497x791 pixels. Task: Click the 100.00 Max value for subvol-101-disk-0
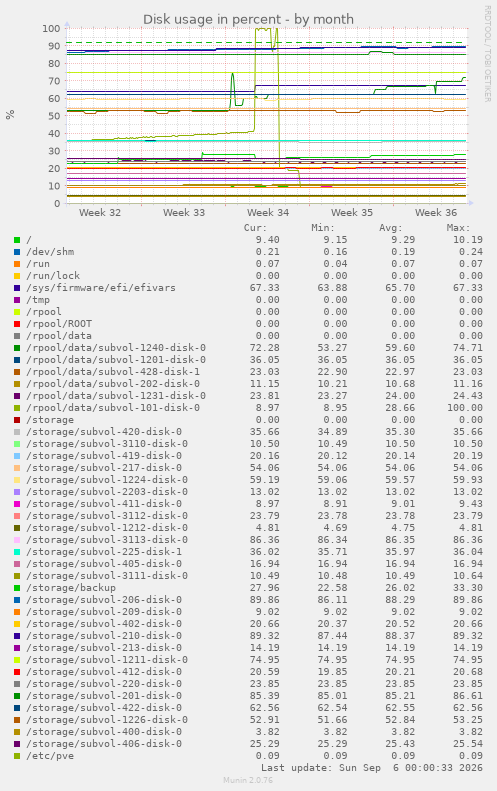coord(465,408)
